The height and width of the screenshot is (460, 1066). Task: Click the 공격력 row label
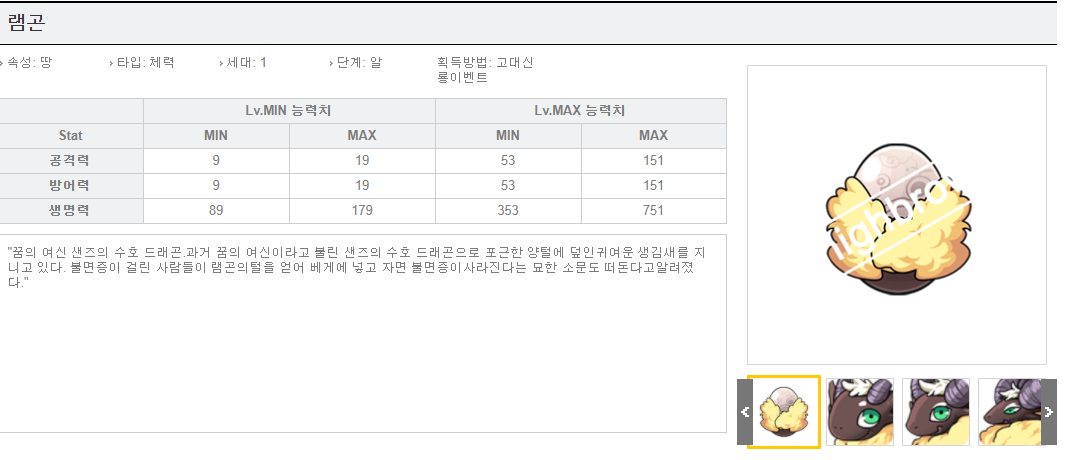71,161
